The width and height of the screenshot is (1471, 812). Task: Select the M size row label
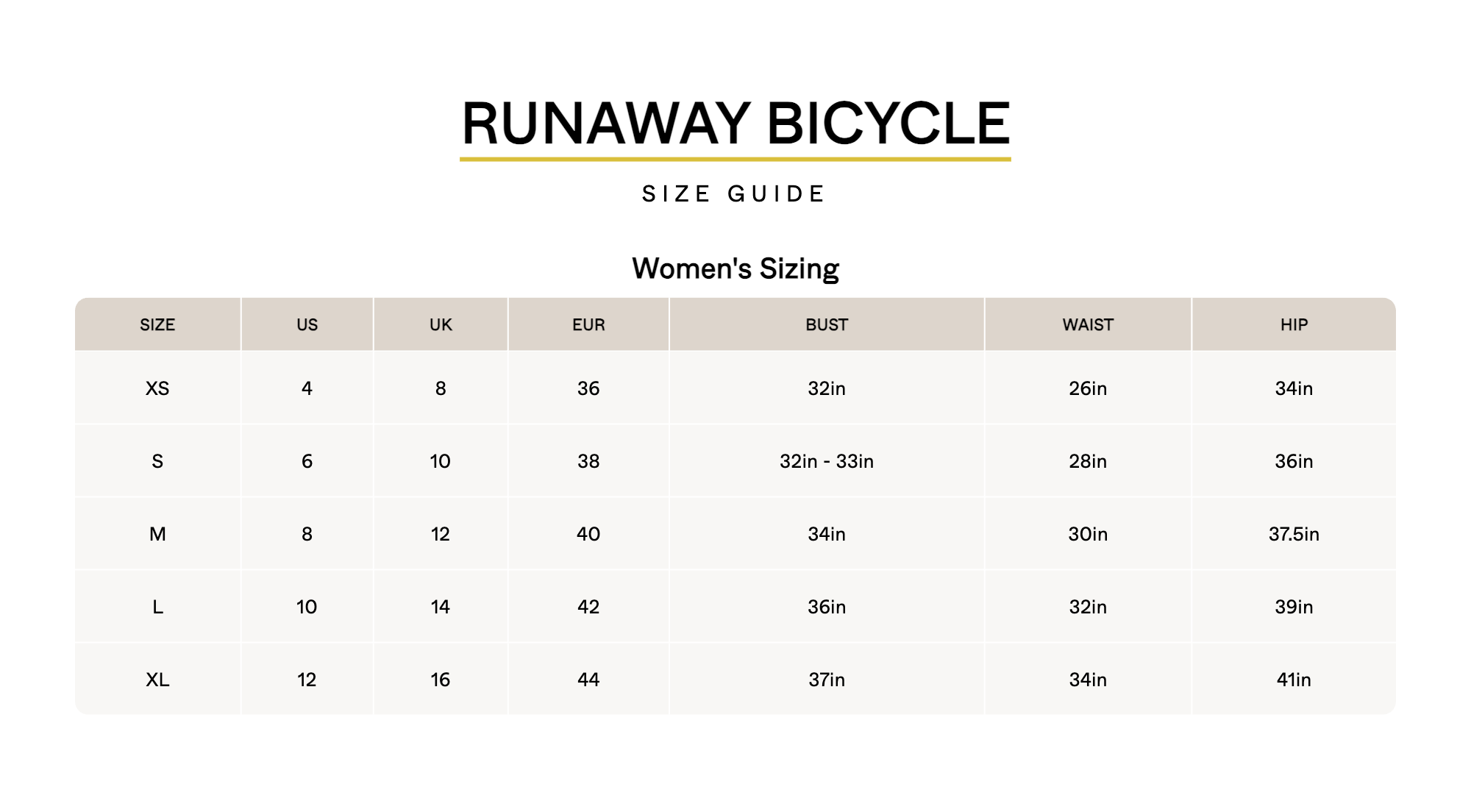point(157,534)
